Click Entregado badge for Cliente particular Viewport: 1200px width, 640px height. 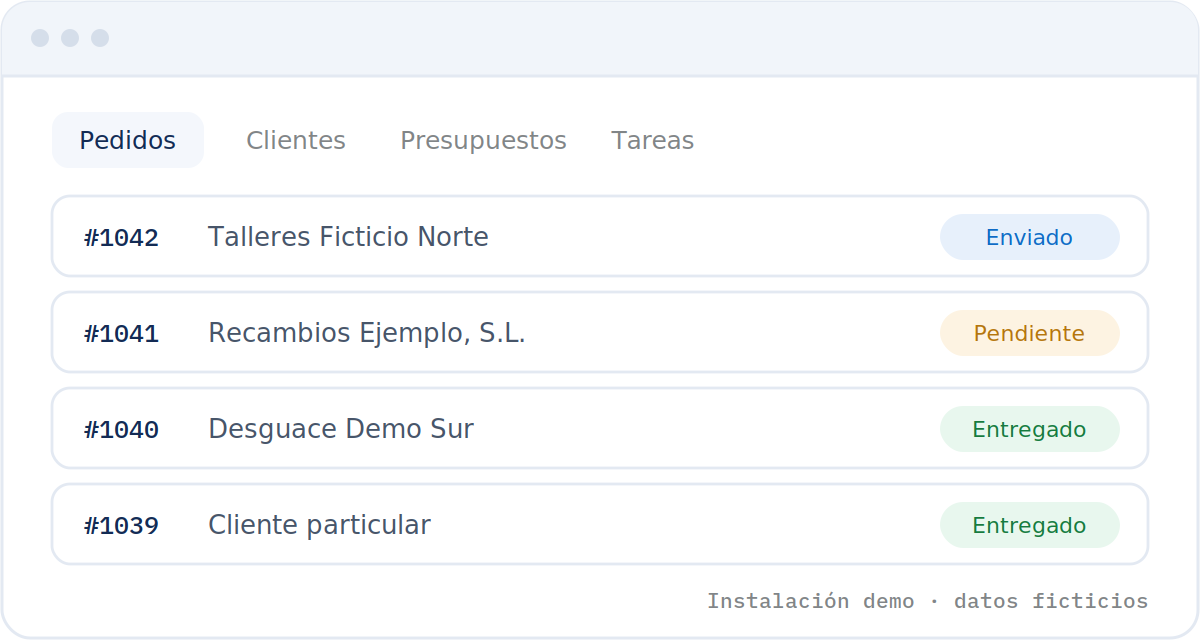coord(1030,525)
